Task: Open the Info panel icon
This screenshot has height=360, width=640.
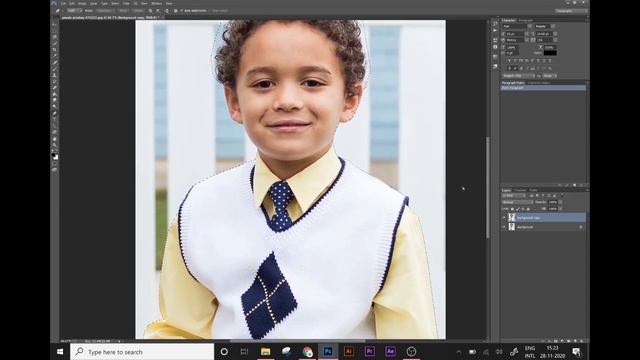Action: (495, 47)
